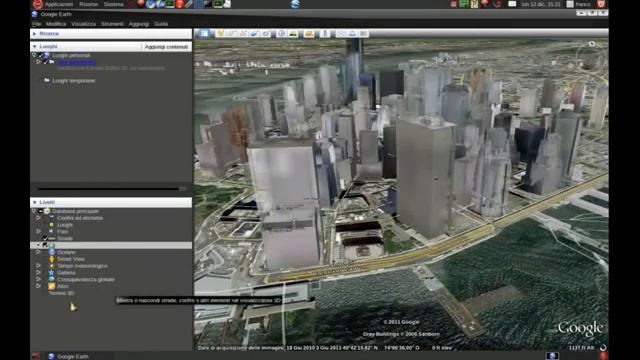Click Google Earth icon in window title bar
The image size is (640, 360).
pos(35,14)
